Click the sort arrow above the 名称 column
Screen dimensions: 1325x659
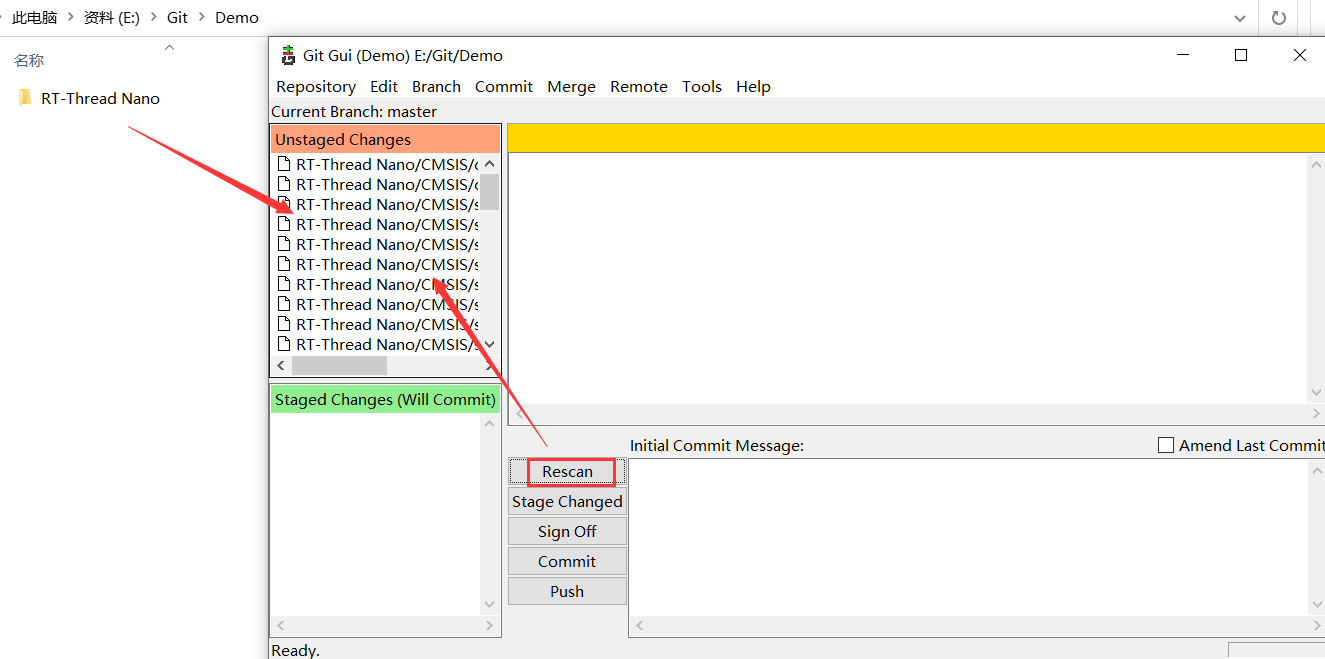[x=169, y=46]
